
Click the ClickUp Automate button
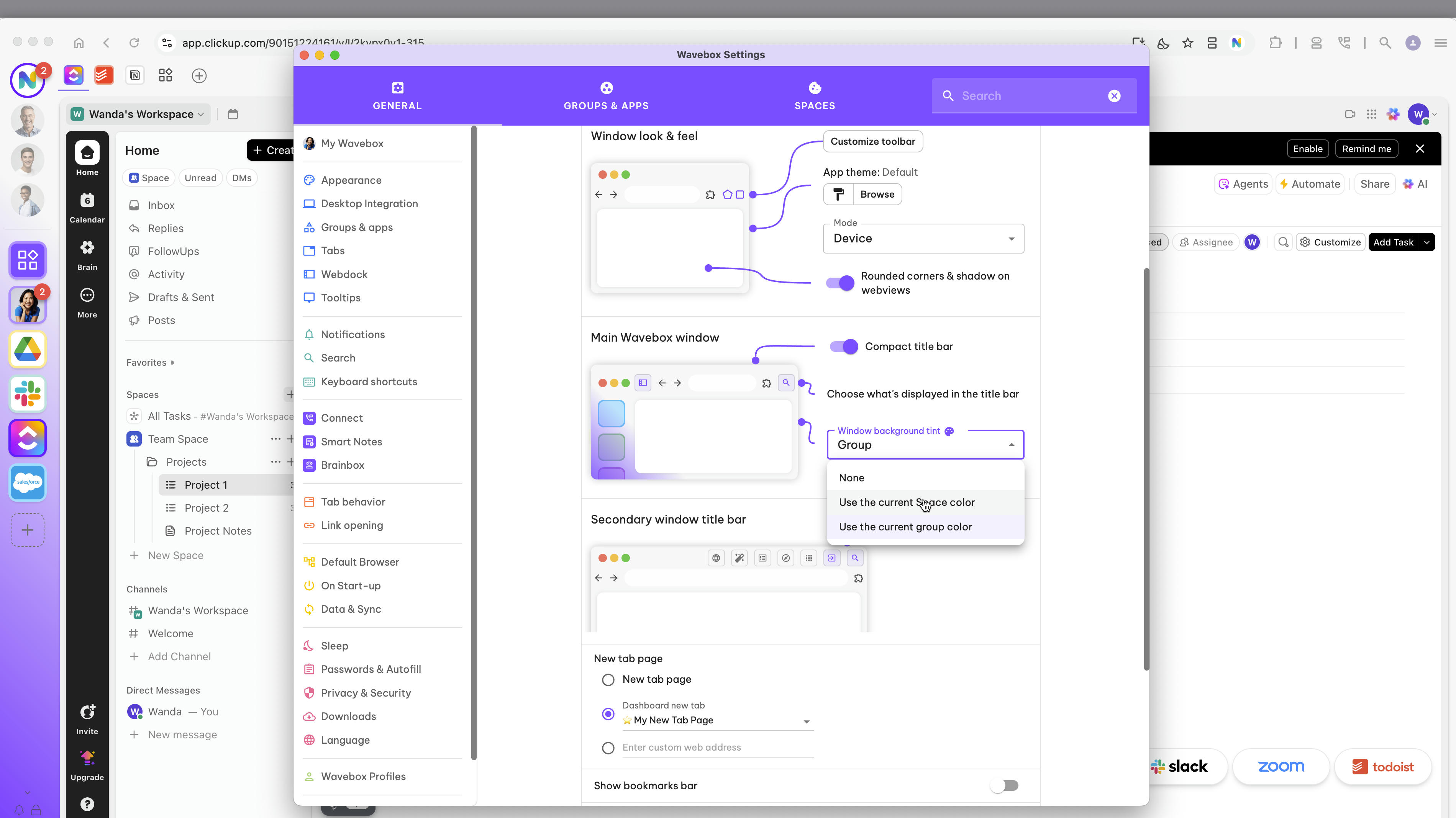tap(1310, 183)
